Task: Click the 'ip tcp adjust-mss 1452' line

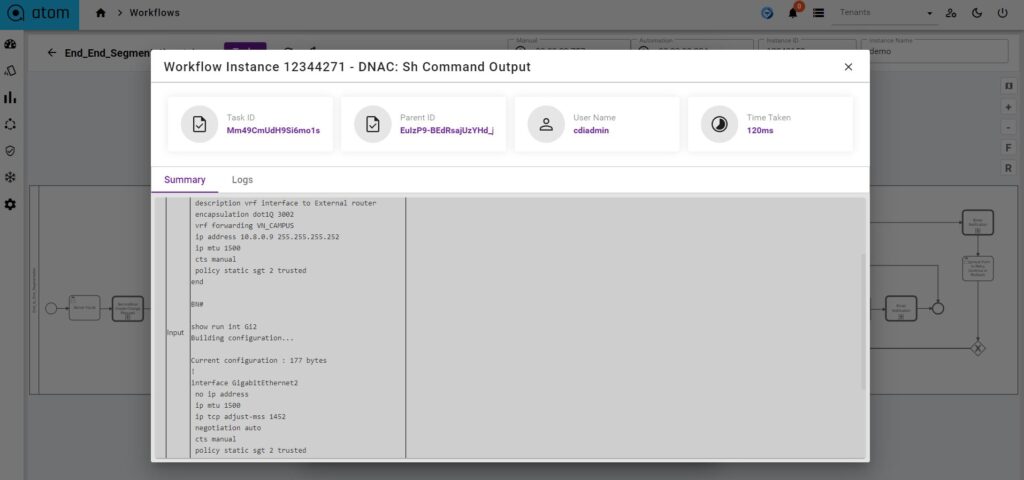Action: [x=240, y=417]
